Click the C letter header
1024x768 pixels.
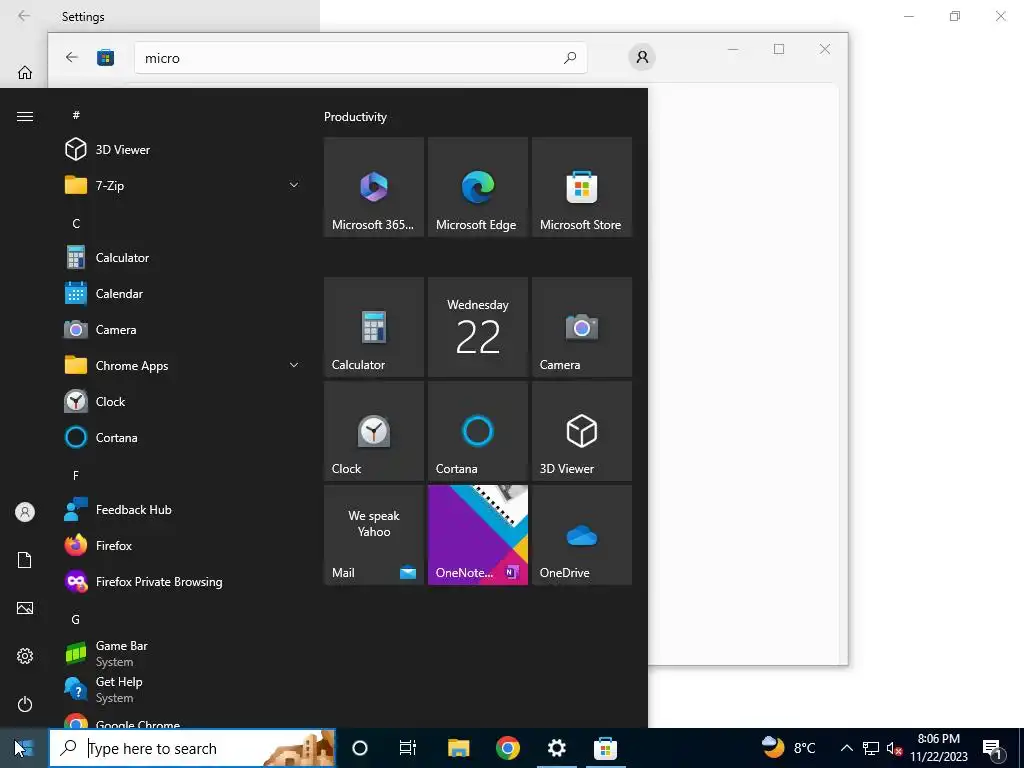click(x=76, y=223)
